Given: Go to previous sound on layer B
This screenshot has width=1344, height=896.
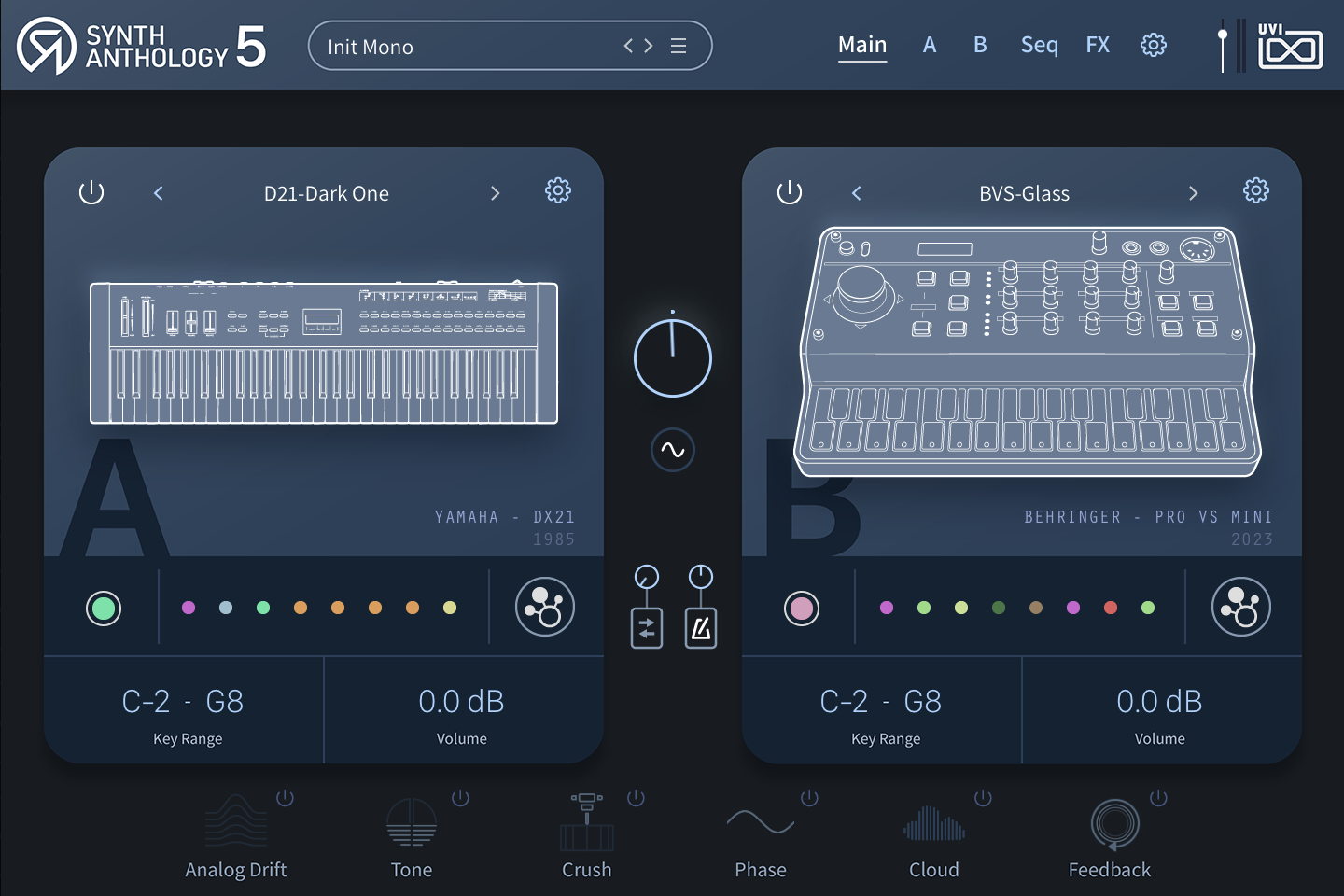Looking at the screenshot, I should [857, 193].
